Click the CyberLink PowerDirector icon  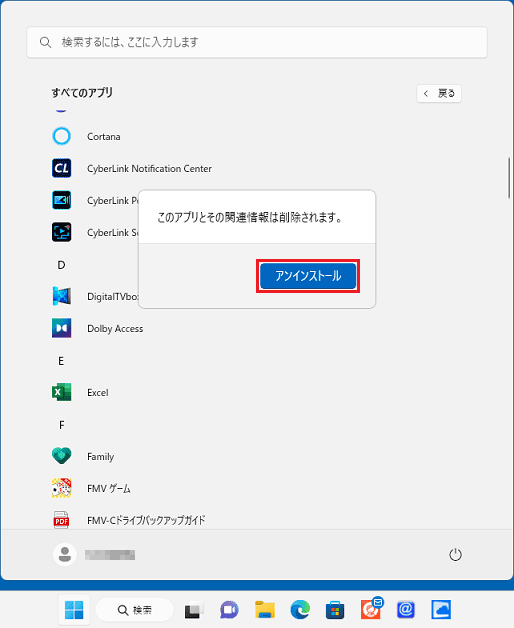pos(62,200)
